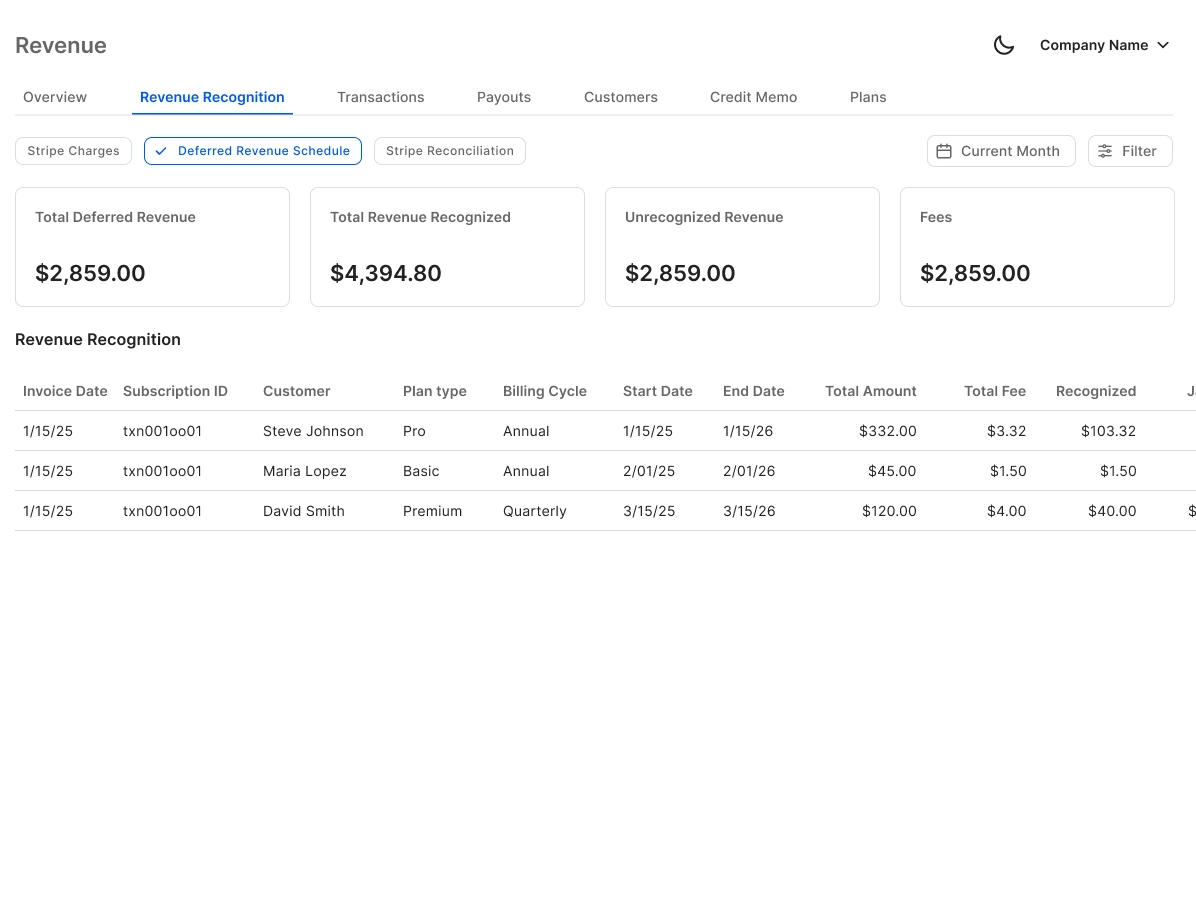Click the Recognized column header
1196x919 pixels.
(1096, 391)
